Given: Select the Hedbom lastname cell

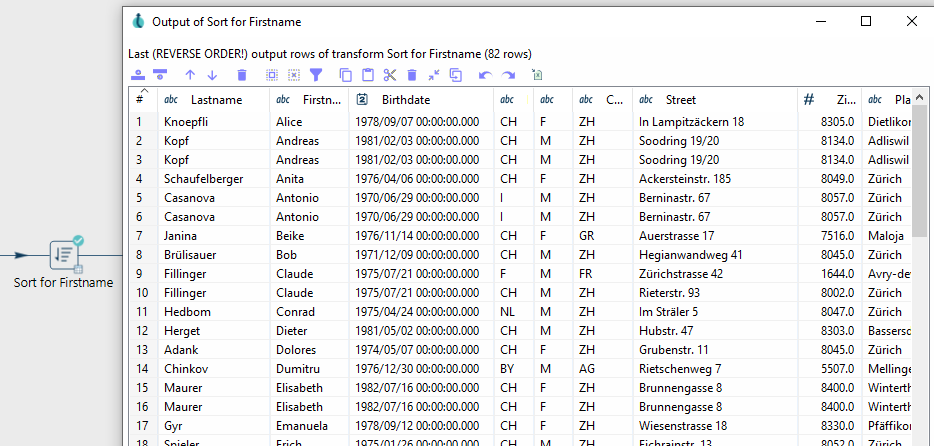Looking at the screenshot, I should [214, 311].
